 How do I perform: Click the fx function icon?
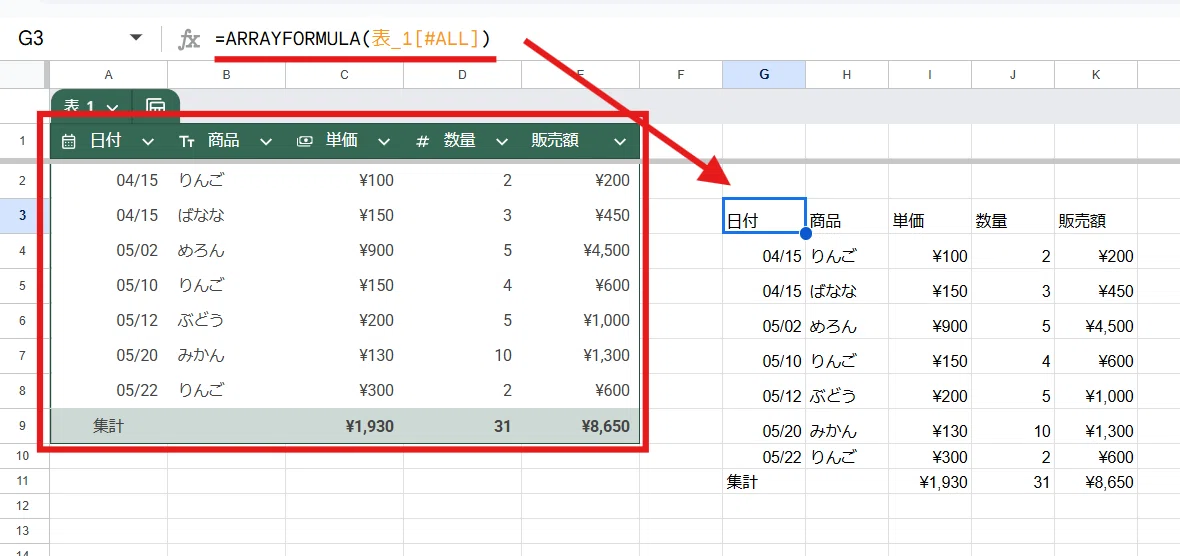click(x=188, y=39)
